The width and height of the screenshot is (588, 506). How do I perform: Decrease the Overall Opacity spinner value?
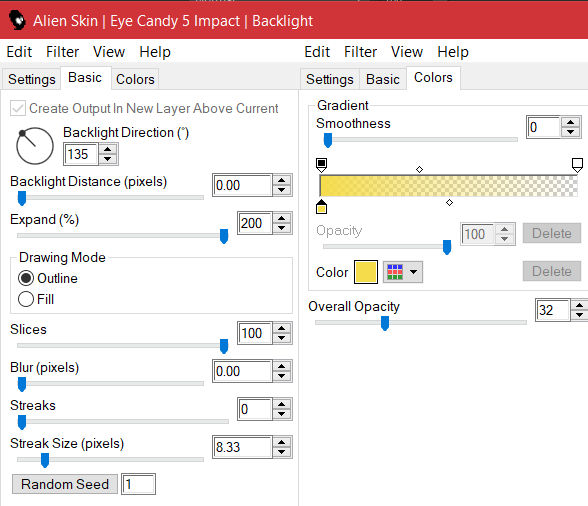pos(579,315)
